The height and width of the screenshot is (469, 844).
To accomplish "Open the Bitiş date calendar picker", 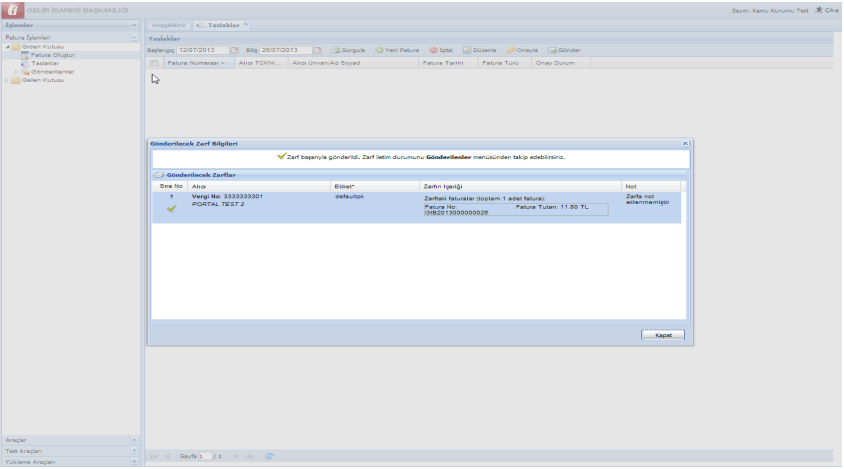I will (x=317, y=50).
